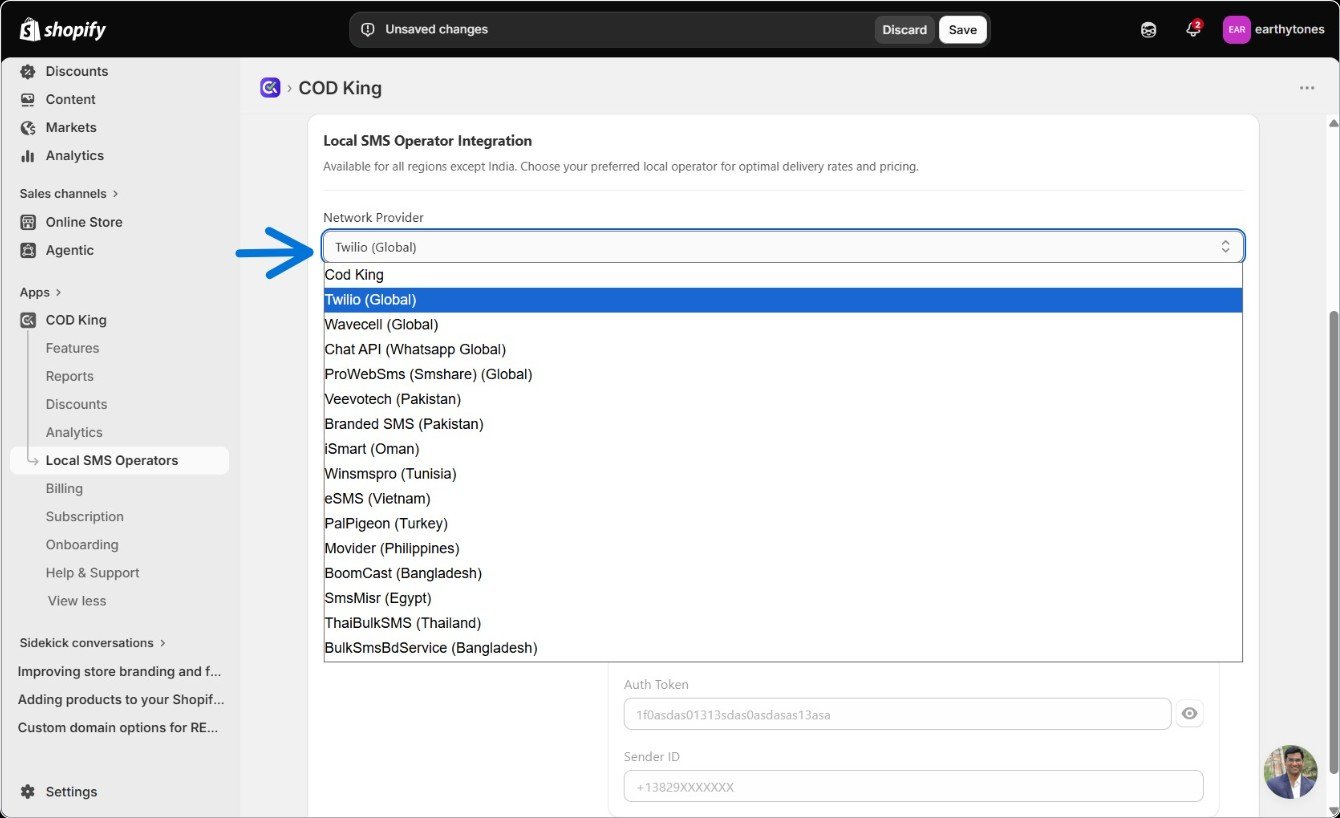Open Help & Support page
This screenshot has height=818, width=1340.
(x=92, y=573)
